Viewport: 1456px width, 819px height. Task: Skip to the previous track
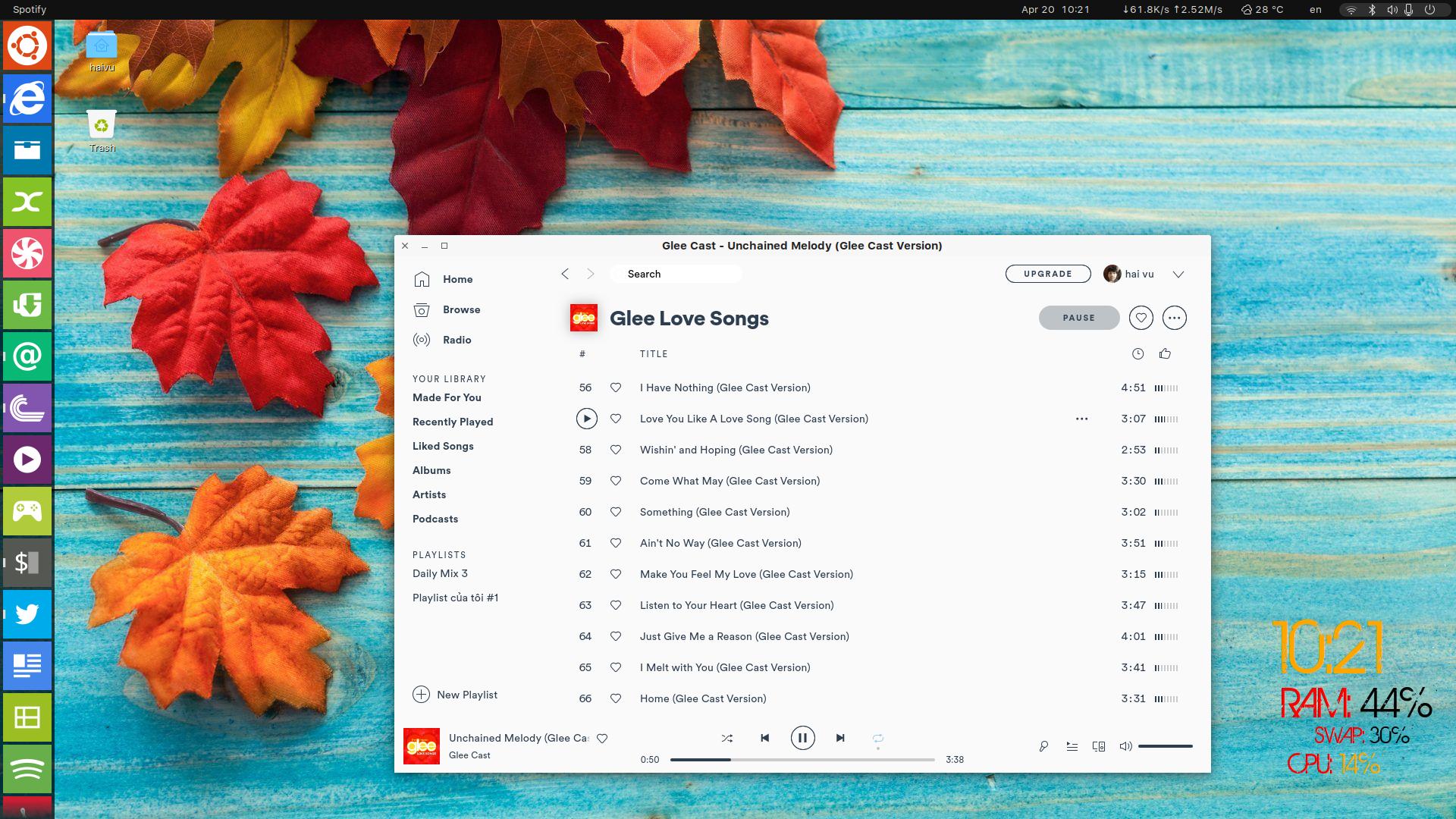(764, 738)
